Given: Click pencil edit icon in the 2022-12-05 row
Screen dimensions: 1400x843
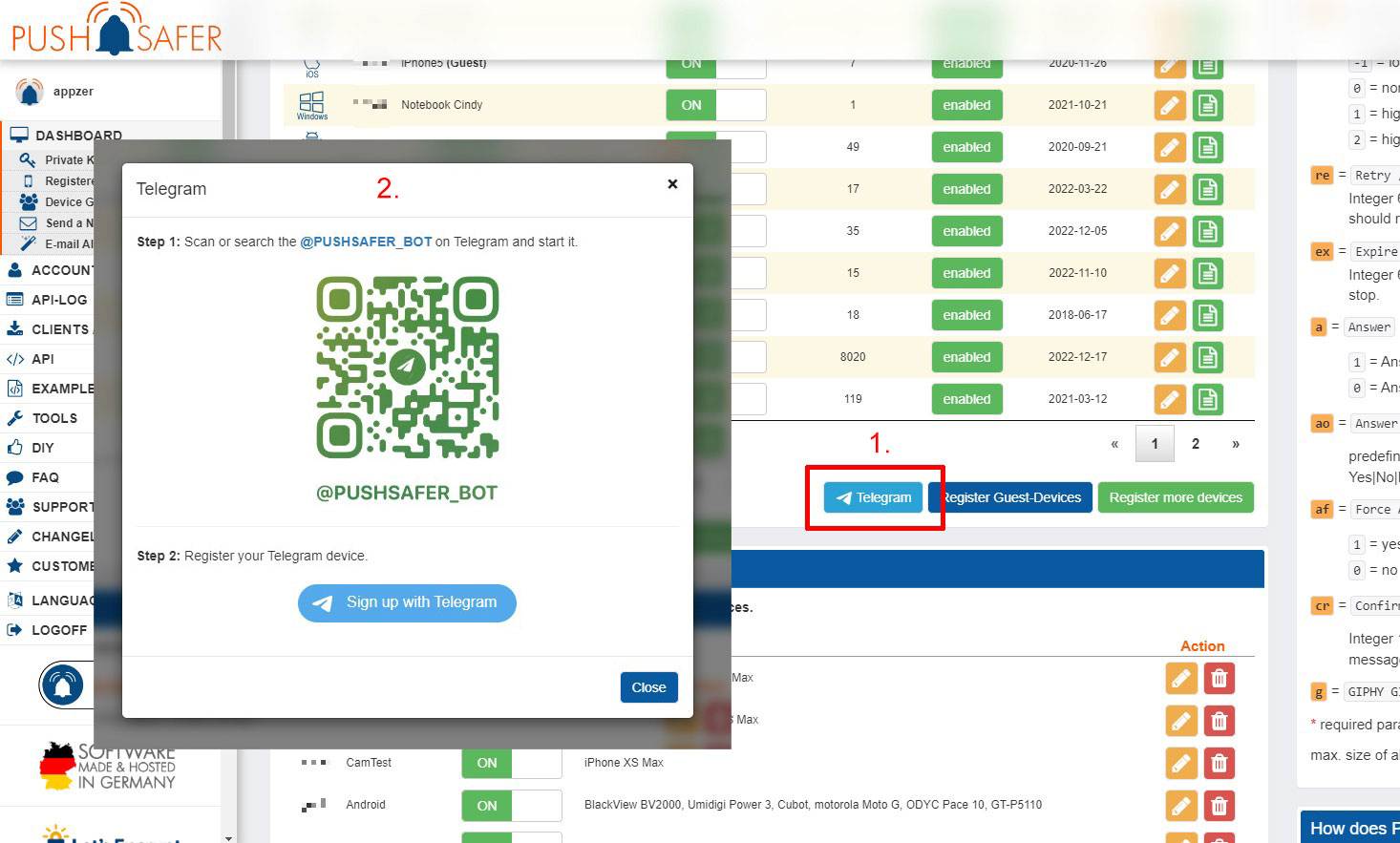Looking at the screenshot, I should point(1170,231).
